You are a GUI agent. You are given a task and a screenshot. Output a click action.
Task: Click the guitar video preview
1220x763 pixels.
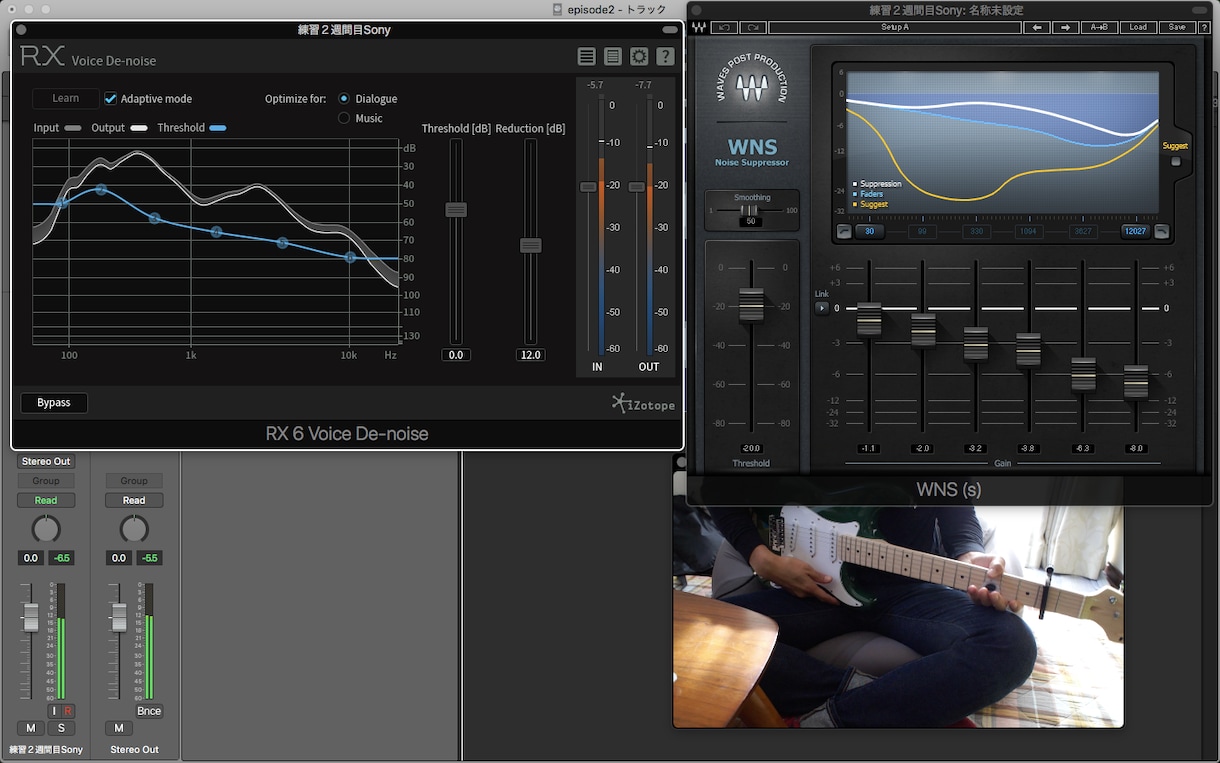tap(898, 617)
